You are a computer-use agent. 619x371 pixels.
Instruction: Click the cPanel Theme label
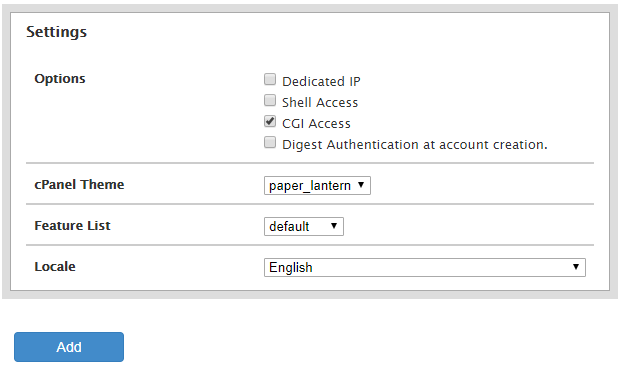pos(79,185)
